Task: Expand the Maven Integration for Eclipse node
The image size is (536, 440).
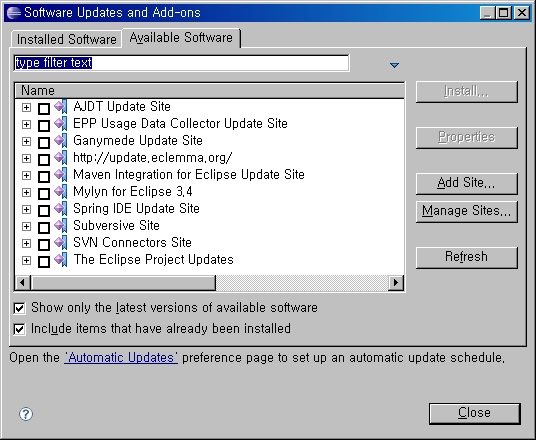Action: tap(26, 175)
